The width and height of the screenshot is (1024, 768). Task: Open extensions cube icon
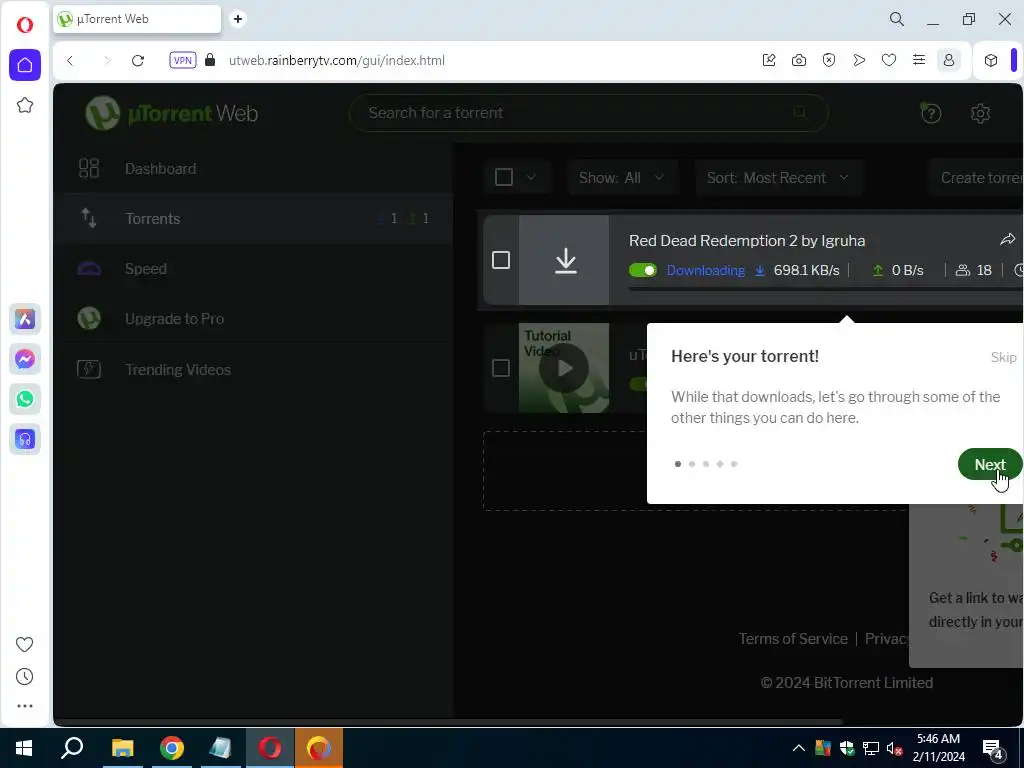(x=991, y=60)
